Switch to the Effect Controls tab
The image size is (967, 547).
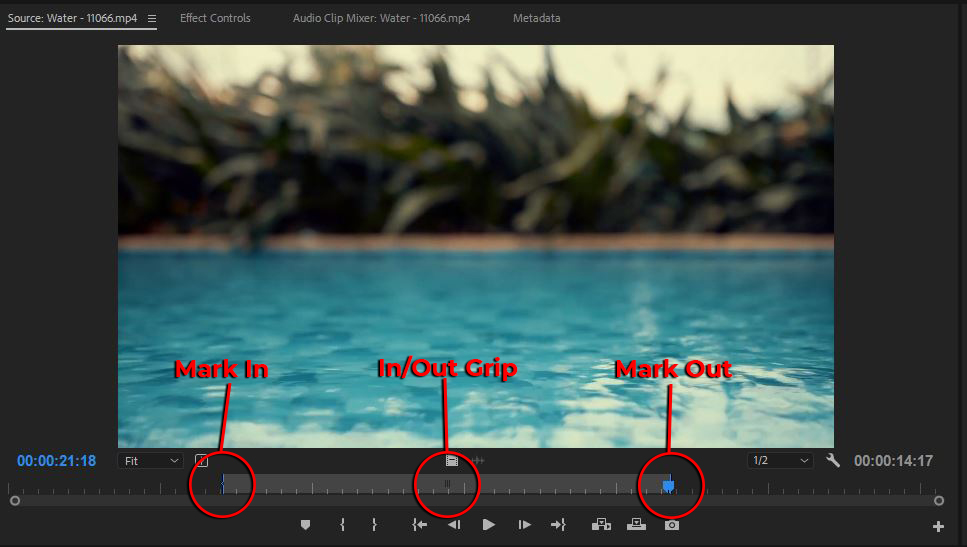tap(215, 18)
